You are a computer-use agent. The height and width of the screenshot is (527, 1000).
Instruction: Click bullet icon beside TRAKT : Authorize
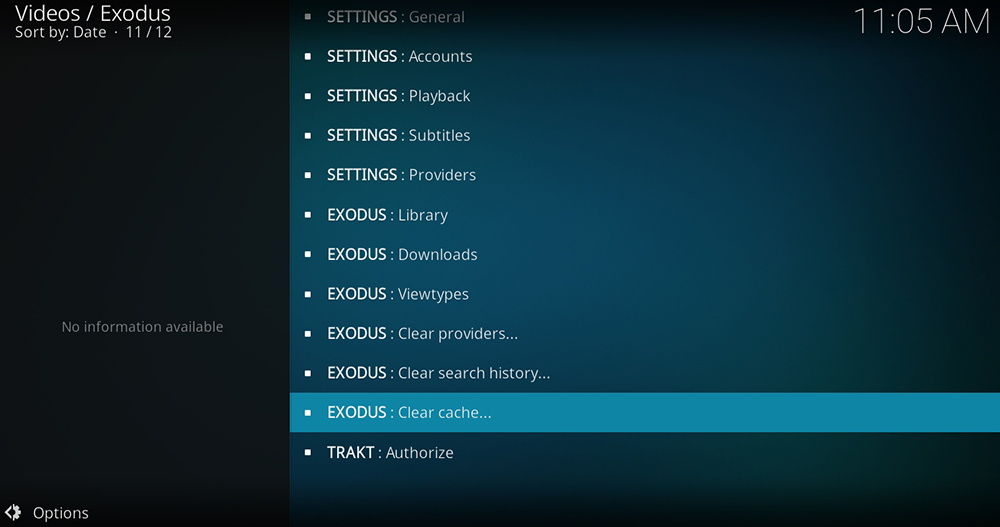[x=308, y=452]
